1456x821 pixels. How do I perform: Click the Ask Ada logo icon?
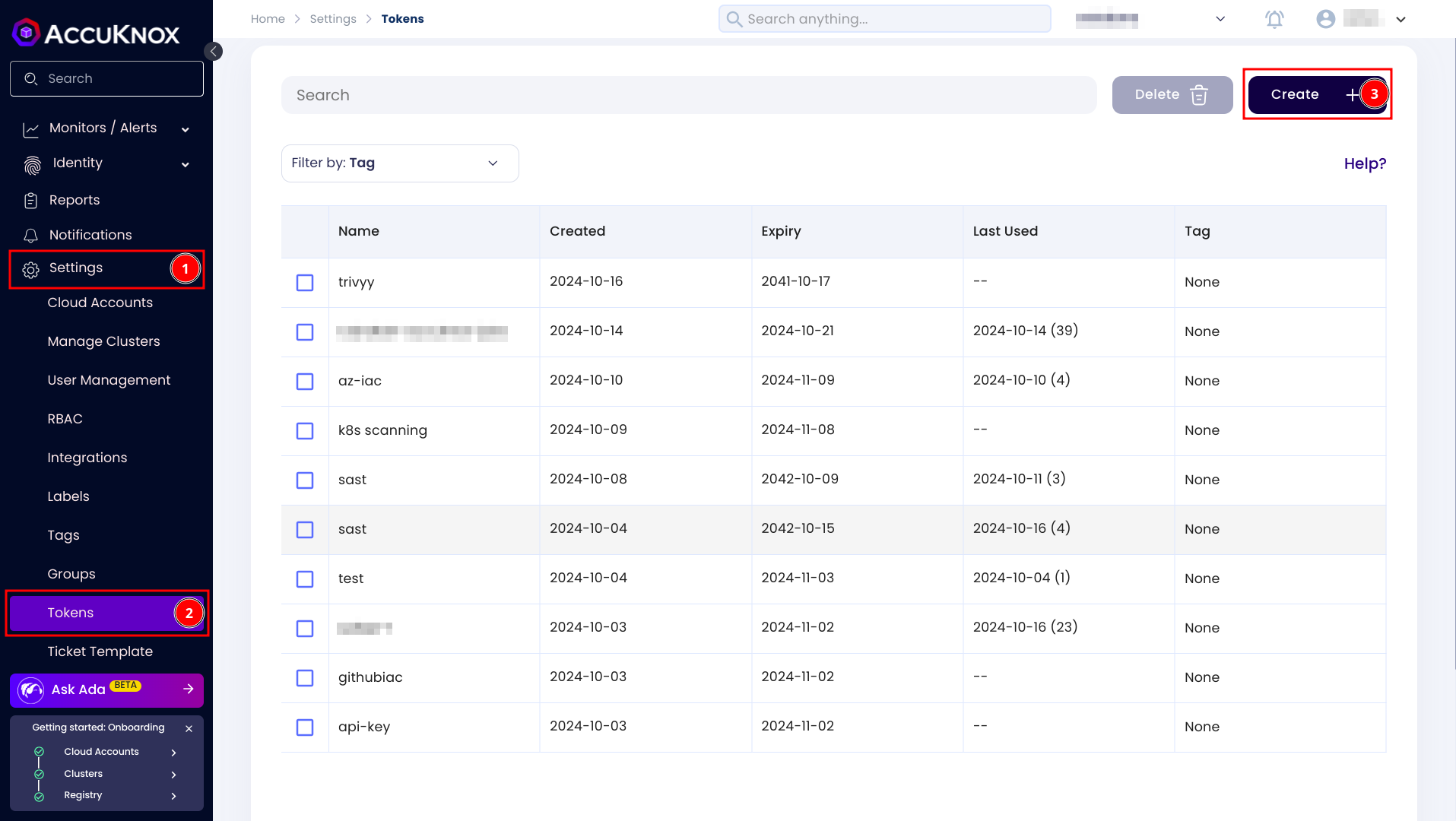(31, 690)
